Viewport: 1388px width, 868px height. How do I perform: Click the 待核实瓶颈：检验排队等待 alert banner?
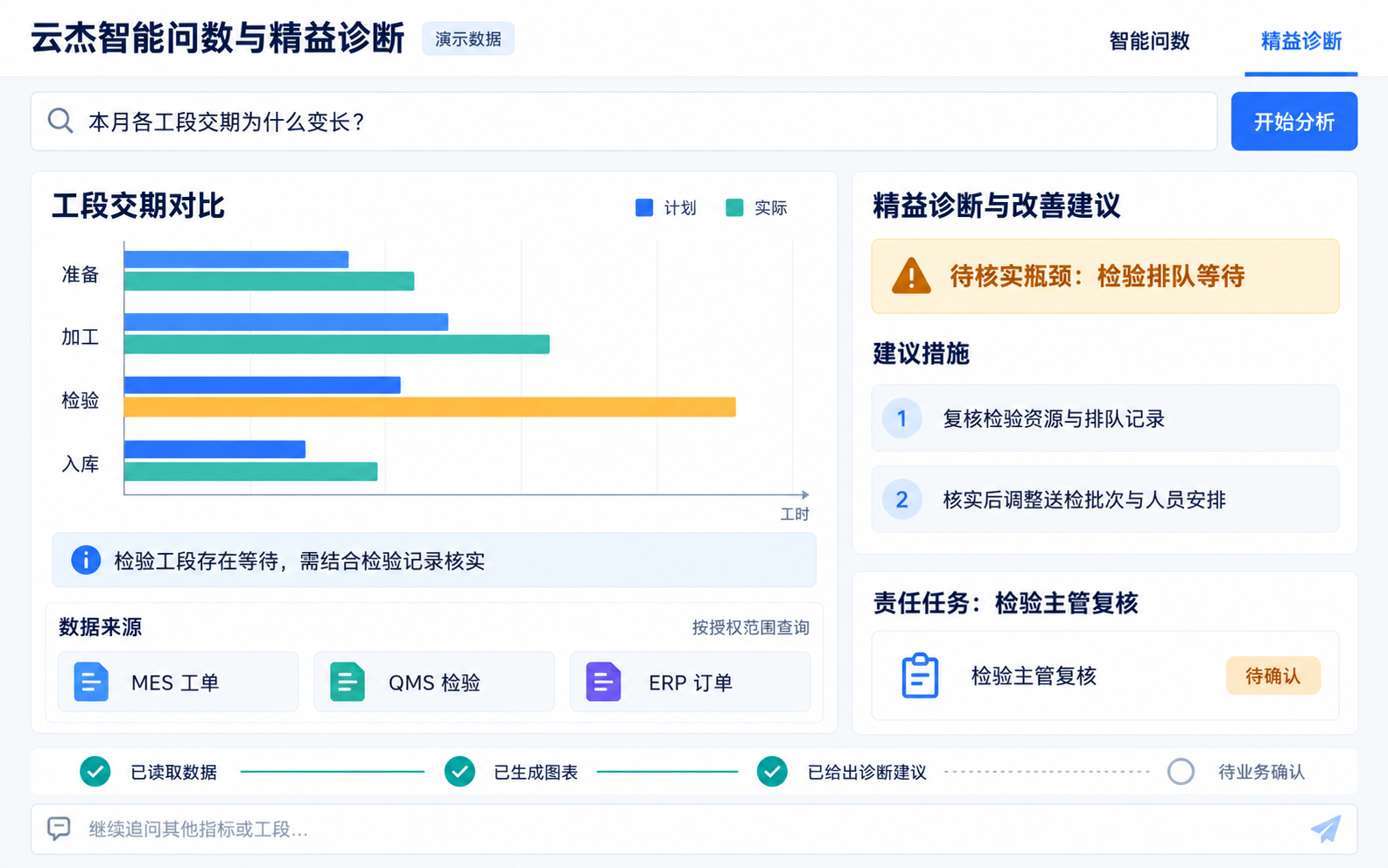point(1105,276)
